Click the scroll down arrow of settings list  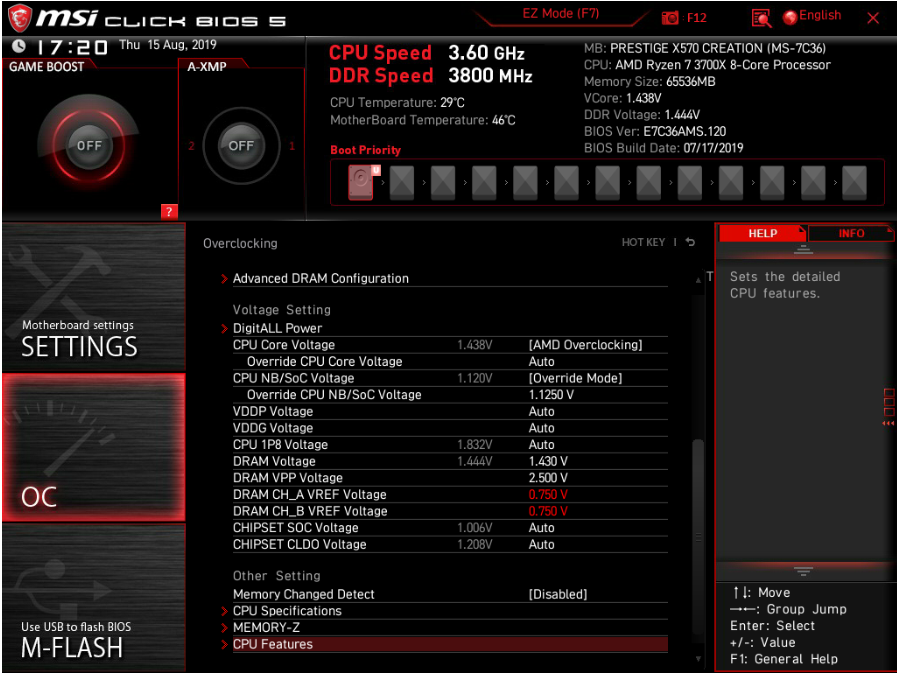[698, 659]
